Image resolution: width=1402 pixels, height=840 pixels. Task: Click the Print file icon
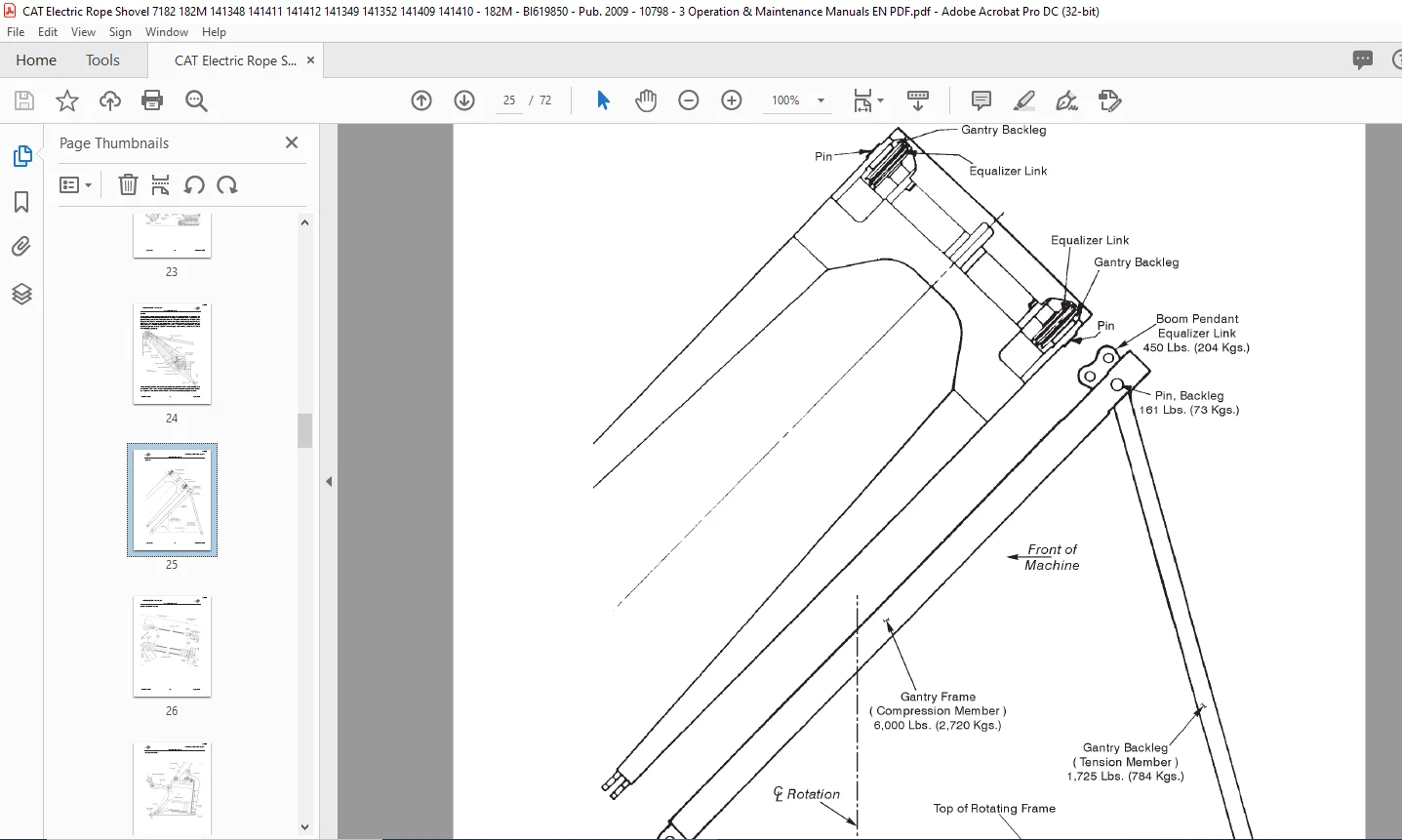[x=152, y=100]
